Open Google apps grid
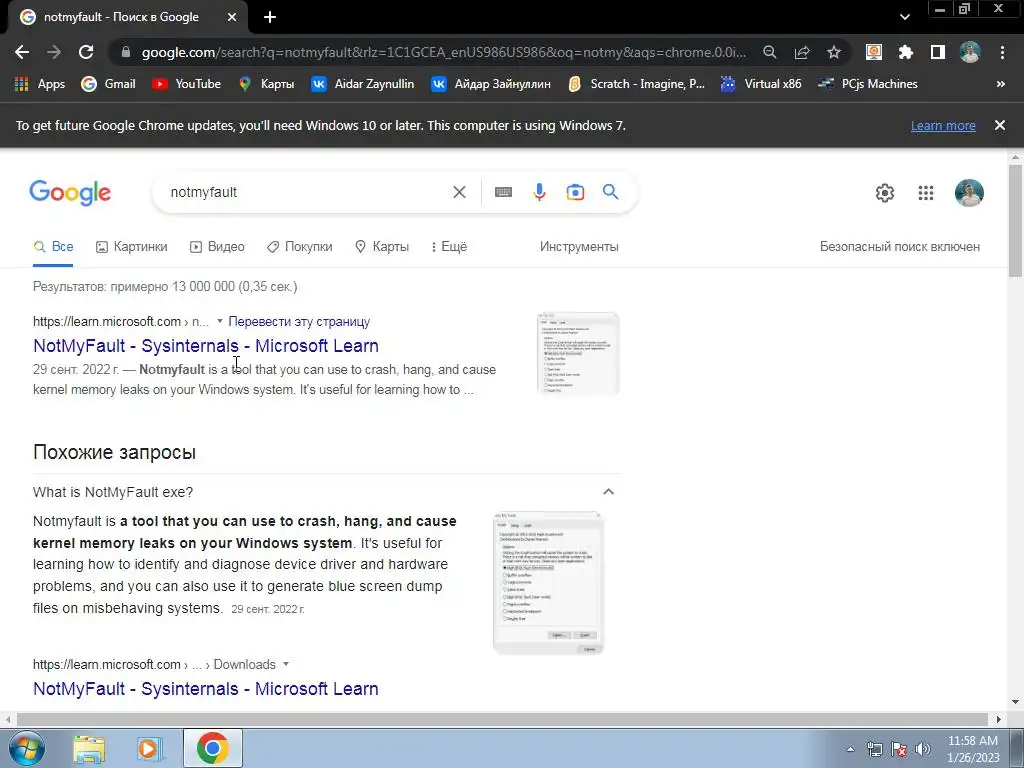This screenshot has height=768, width=1024. point(926,193)
